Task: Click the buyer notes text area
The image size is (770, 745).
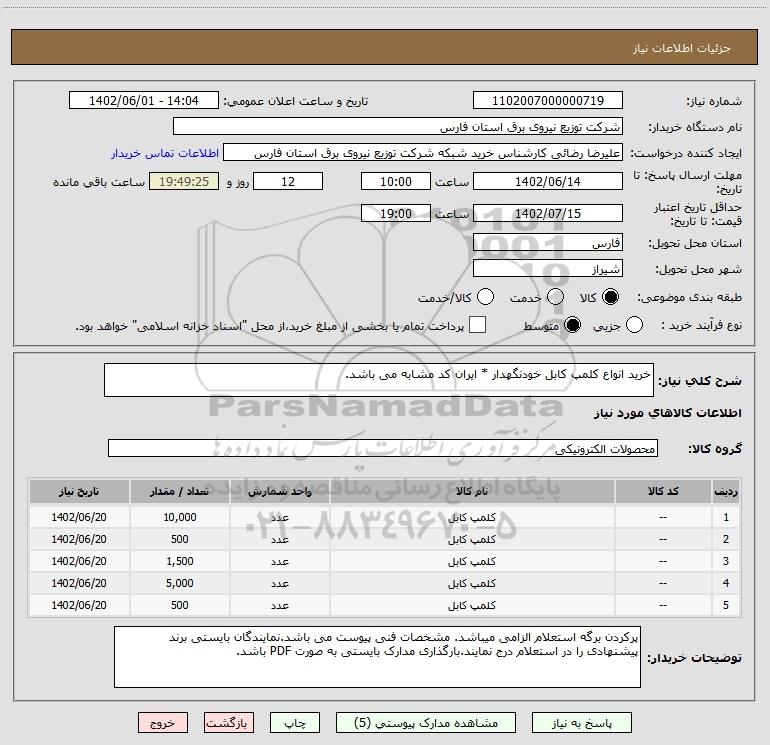Action: 377,657
